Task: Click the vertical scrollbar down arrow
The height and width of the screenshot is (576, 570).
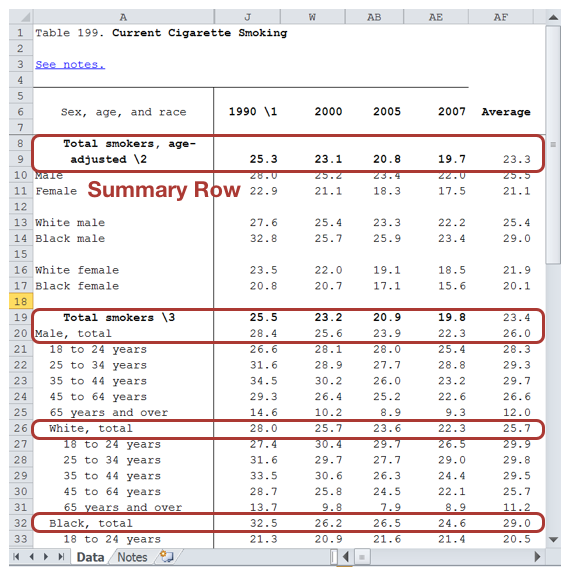Action: coord(553,539)
